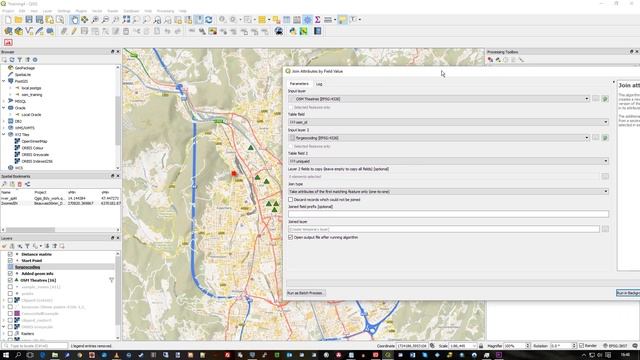The height and width of the screenshot is (360, 640).
Task: Toggle the Added geom info layer visibility
Action: pyautogui.click(x=10, y=273)
